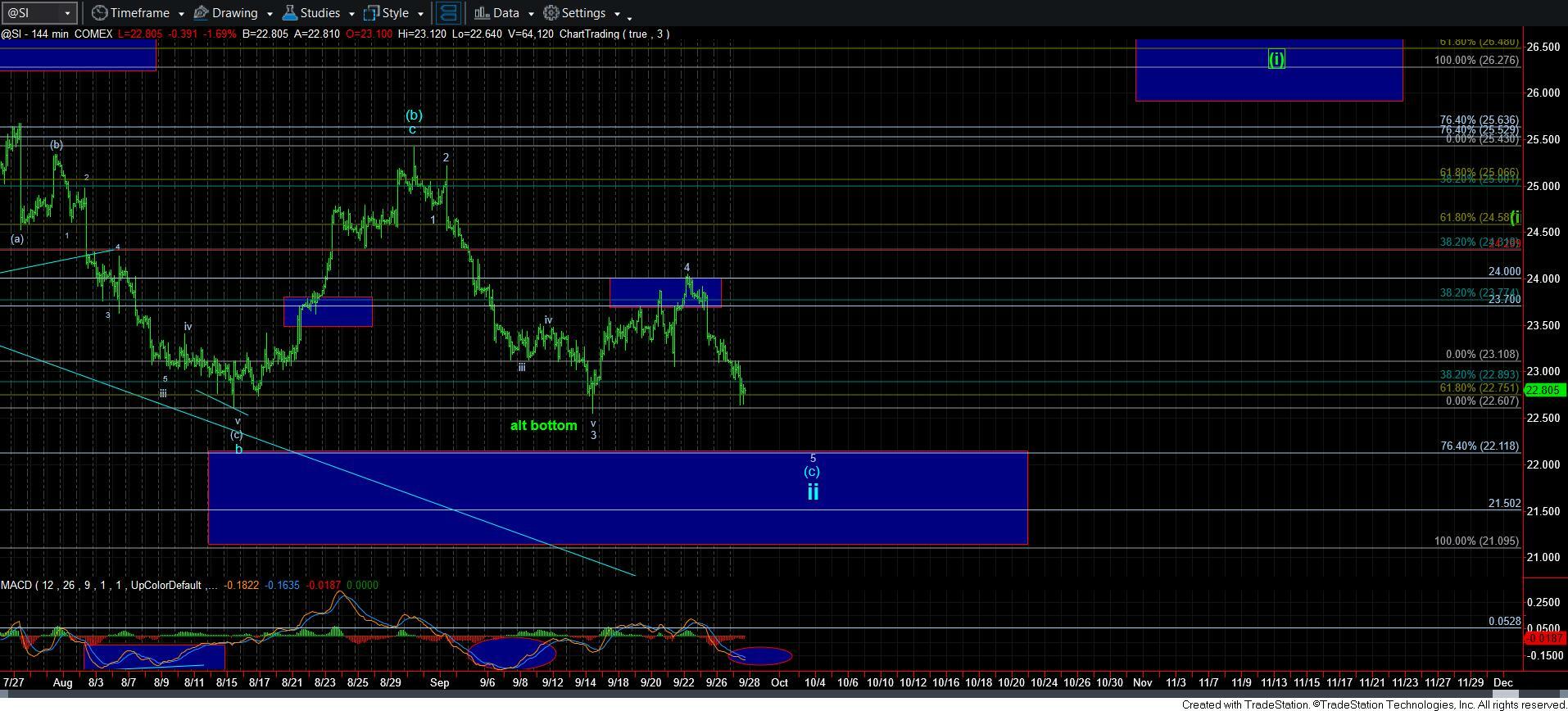Click the MACD axis marker -0.0187

pyautogui.click(x=1545, y=638)
